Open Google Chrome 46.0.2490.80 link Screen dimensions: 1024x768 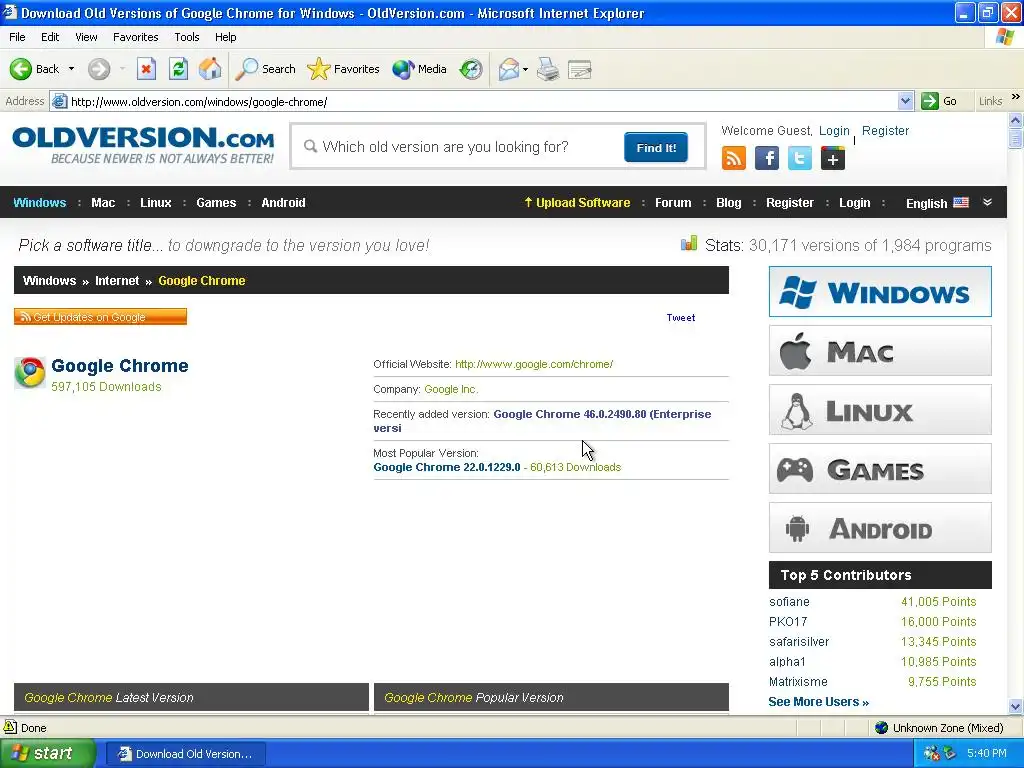(542, 421)
